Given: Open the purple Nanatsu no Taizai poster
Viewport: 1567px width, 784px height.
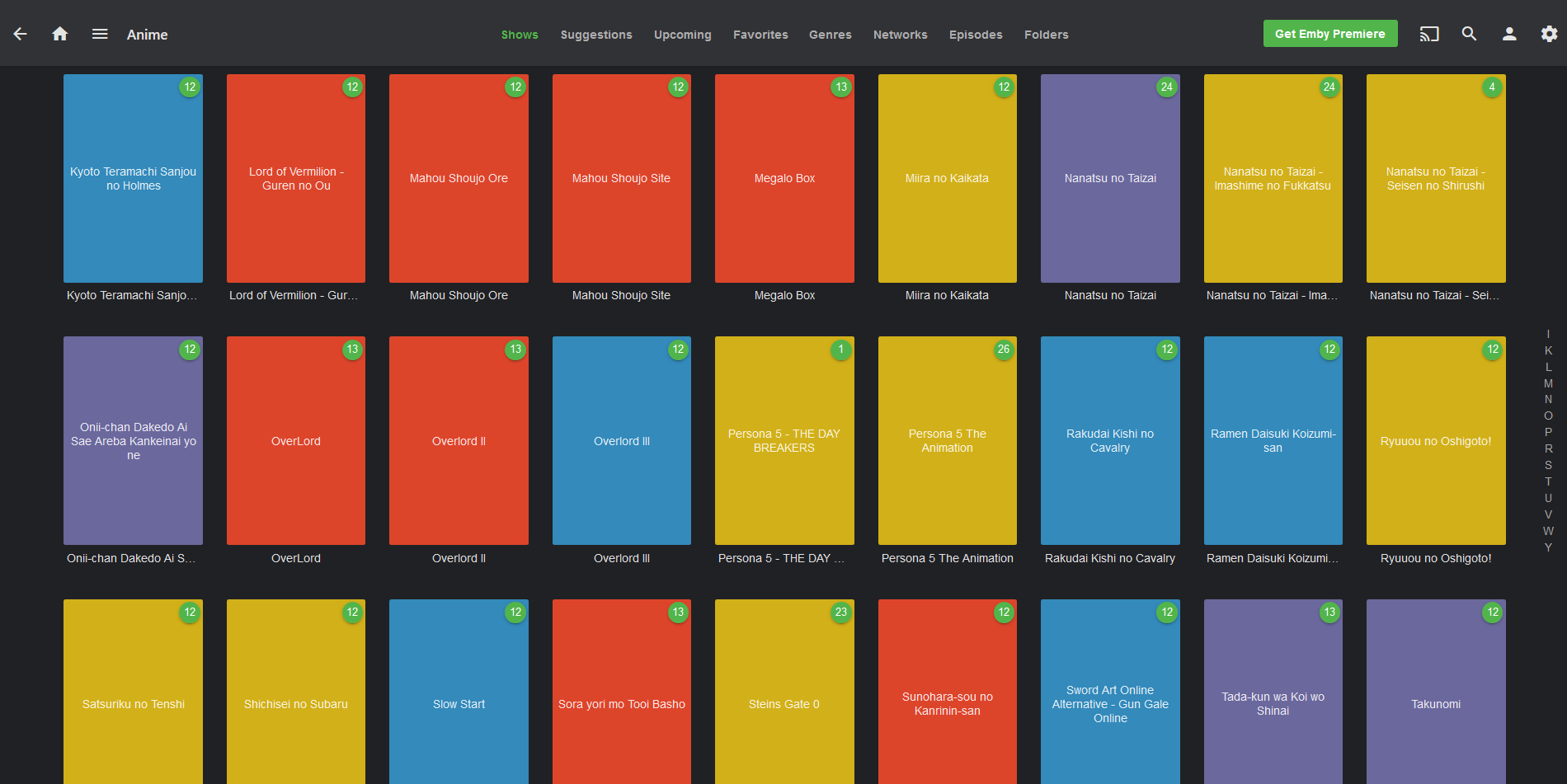Looking at the screenshot, I should point(1110,178).
